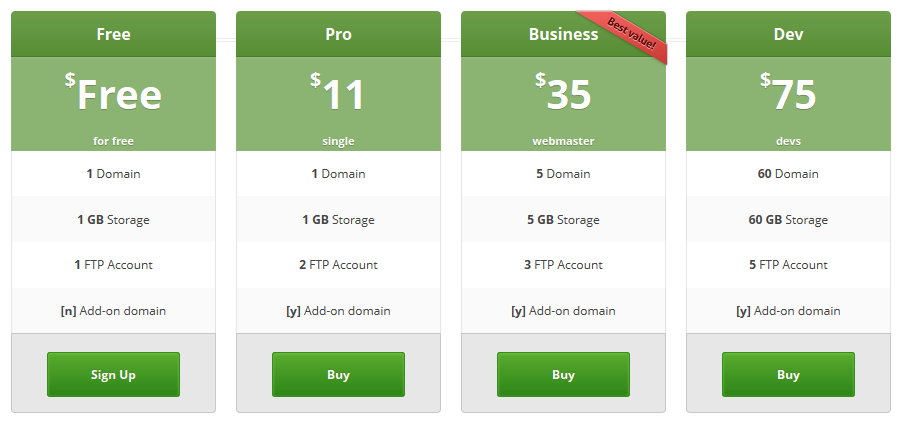Click the $35 price
Viewport: 904px width, 427px height.
tap(563, 93)
